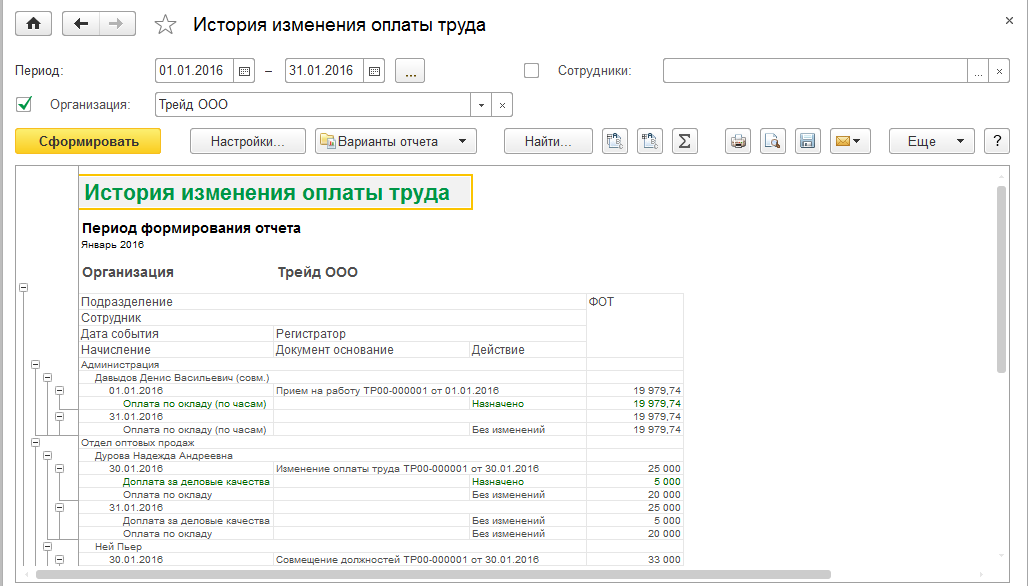Click the Сотрудники input field
The height and width of the screenshot is (586, 1028).
tap(814, 71)
